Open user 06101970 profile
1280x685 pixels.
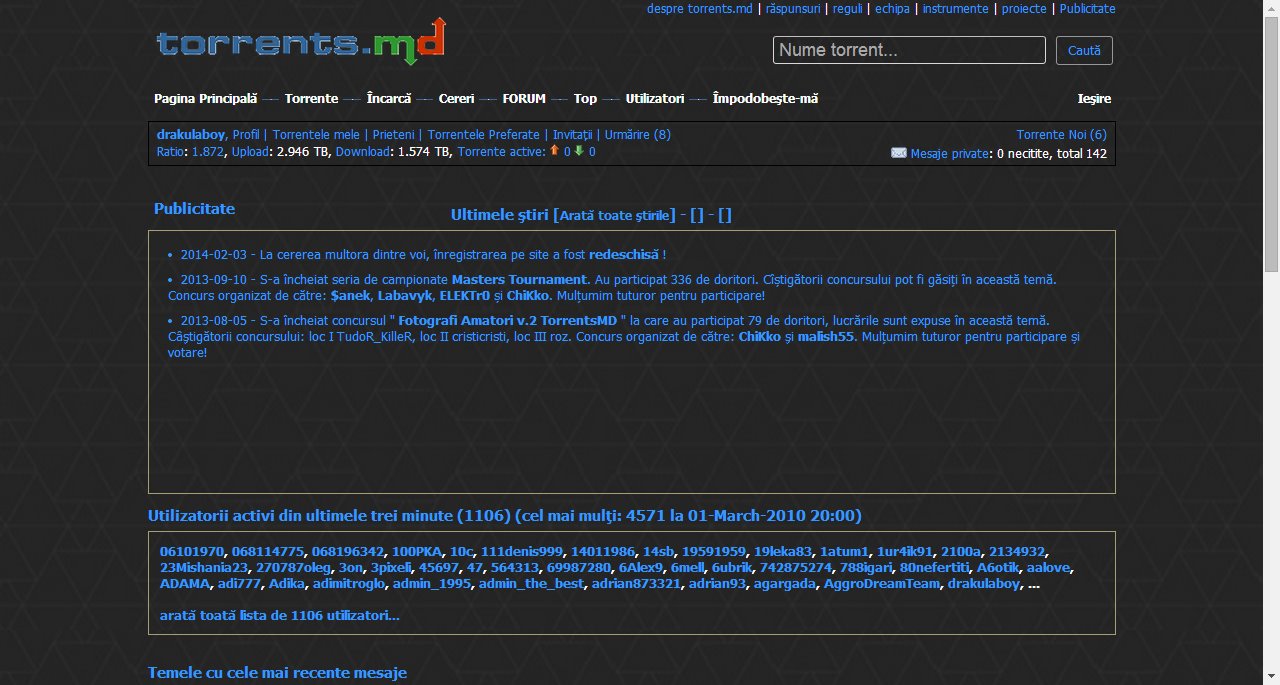tap(192, 551)
